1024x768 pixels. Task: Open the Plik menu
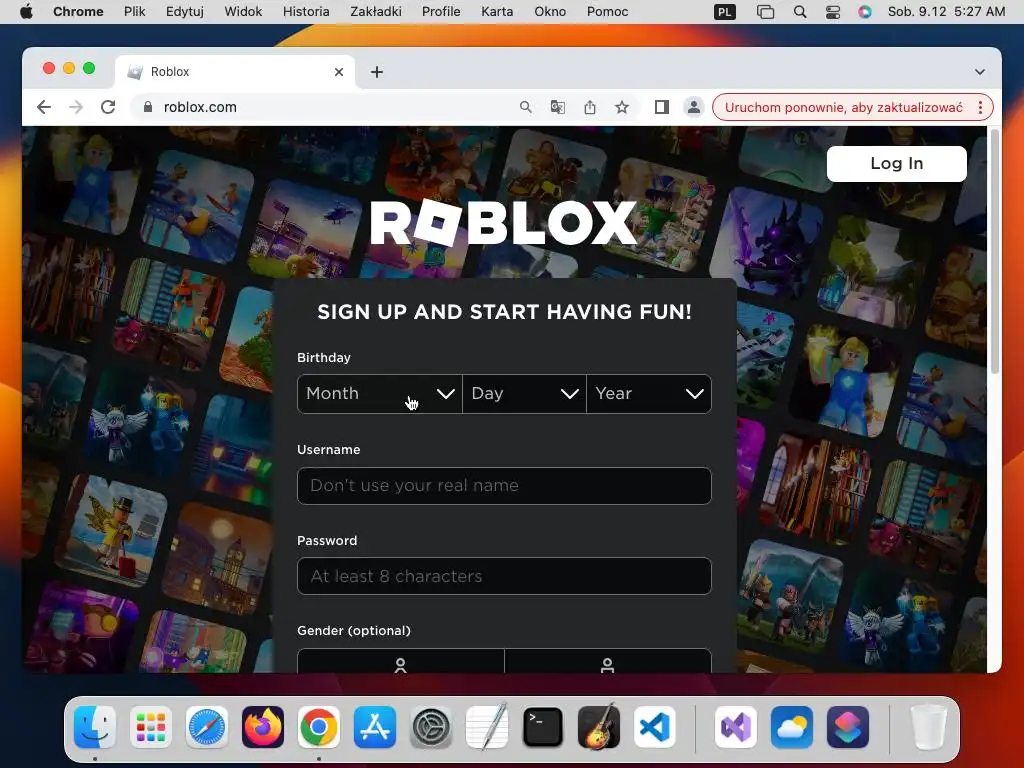[135, 12]
